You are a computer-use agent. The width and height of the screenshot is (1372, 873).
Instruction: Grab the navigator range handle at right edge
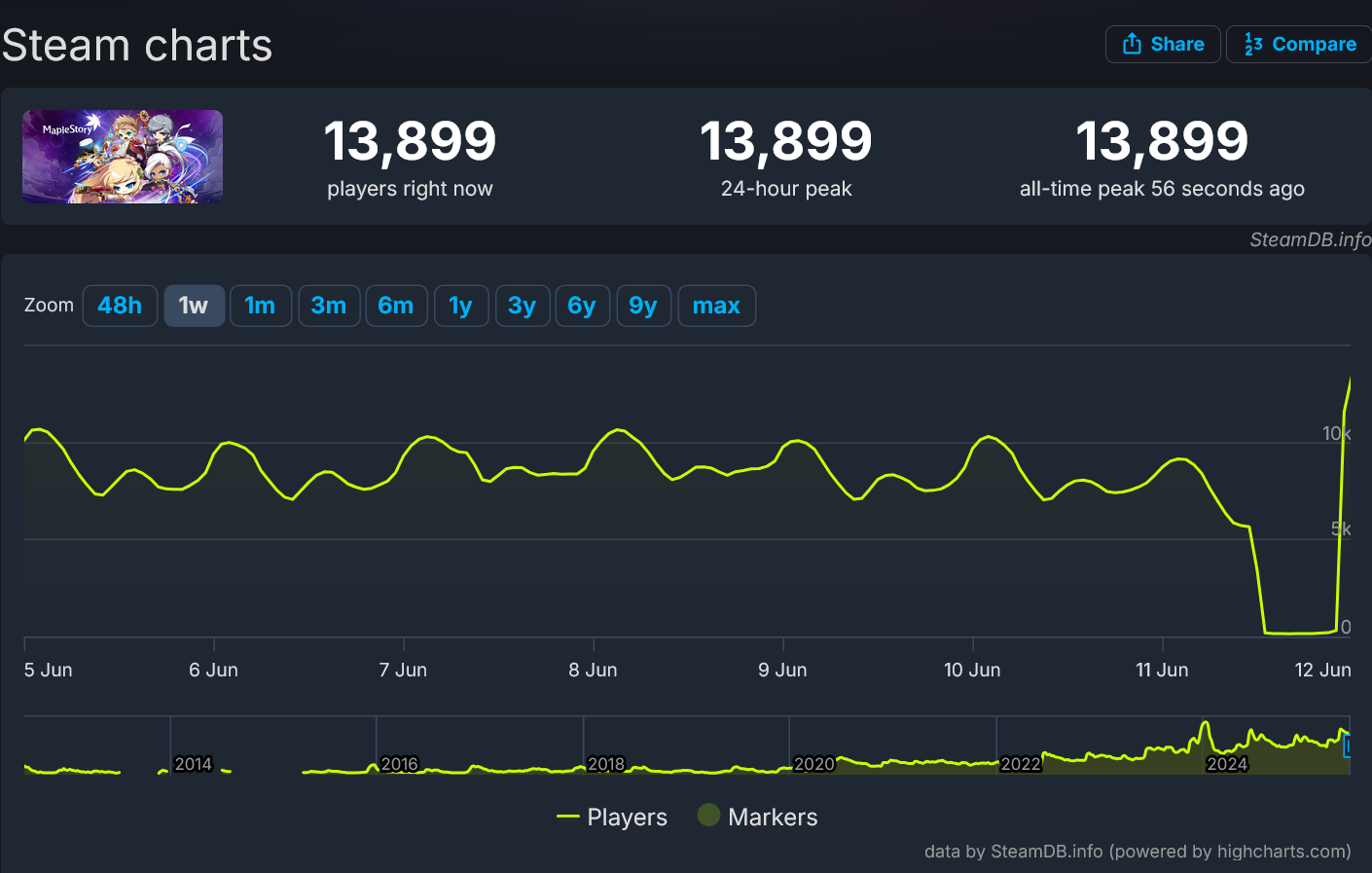[1348, 746]
